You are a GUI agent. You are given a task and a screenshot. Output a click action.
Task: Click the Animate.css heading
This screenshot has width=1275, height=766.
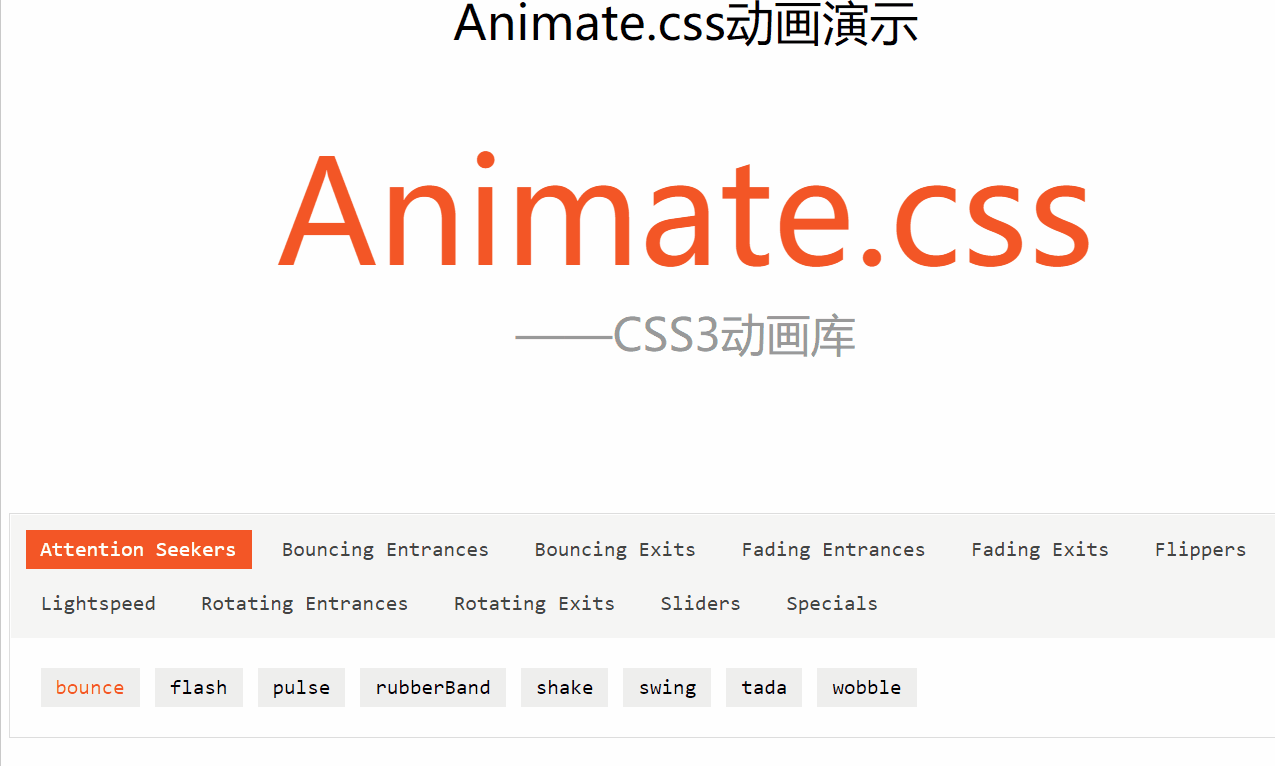tap(683, 215)
